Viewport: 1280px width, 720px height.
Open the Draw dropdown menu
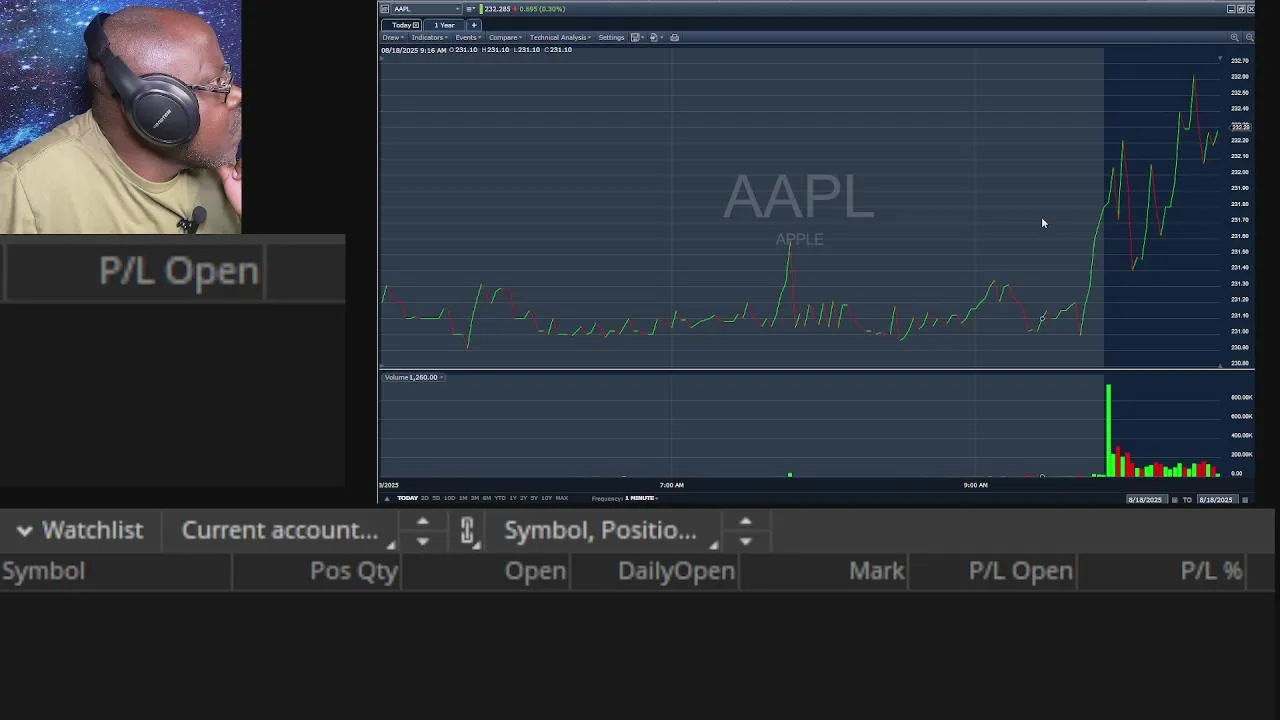393,38
